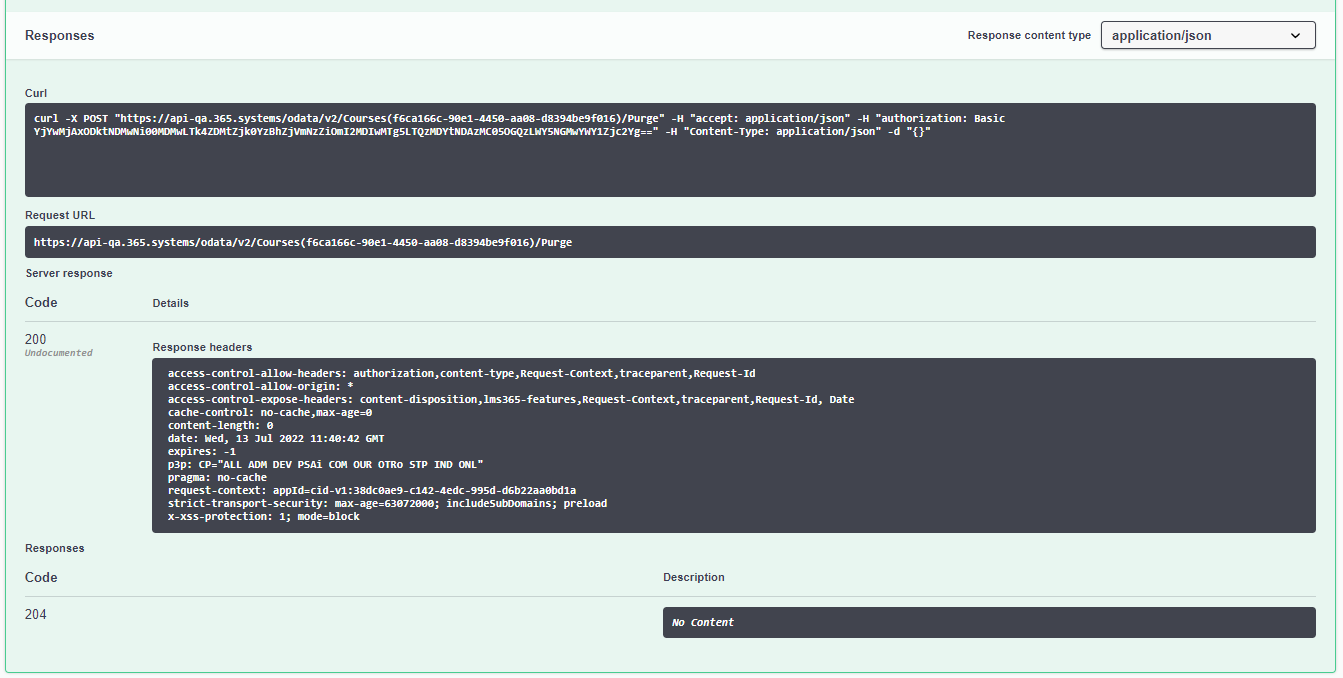Click the date header line in response
The image size is (1343, 678).
(276, 438)
